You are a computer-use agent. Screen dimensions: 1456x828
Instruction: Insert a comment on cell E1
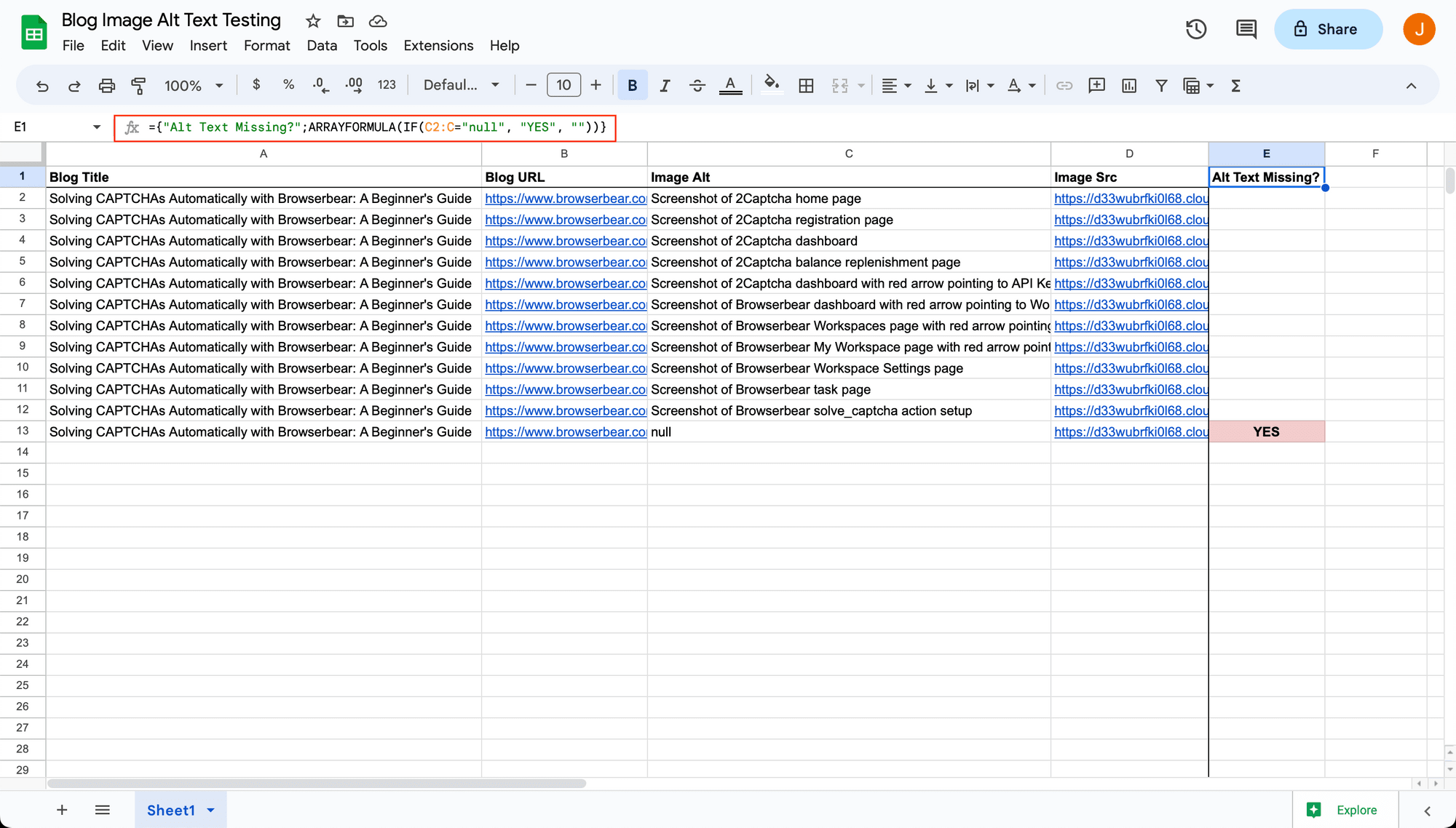pos(1096,85)
